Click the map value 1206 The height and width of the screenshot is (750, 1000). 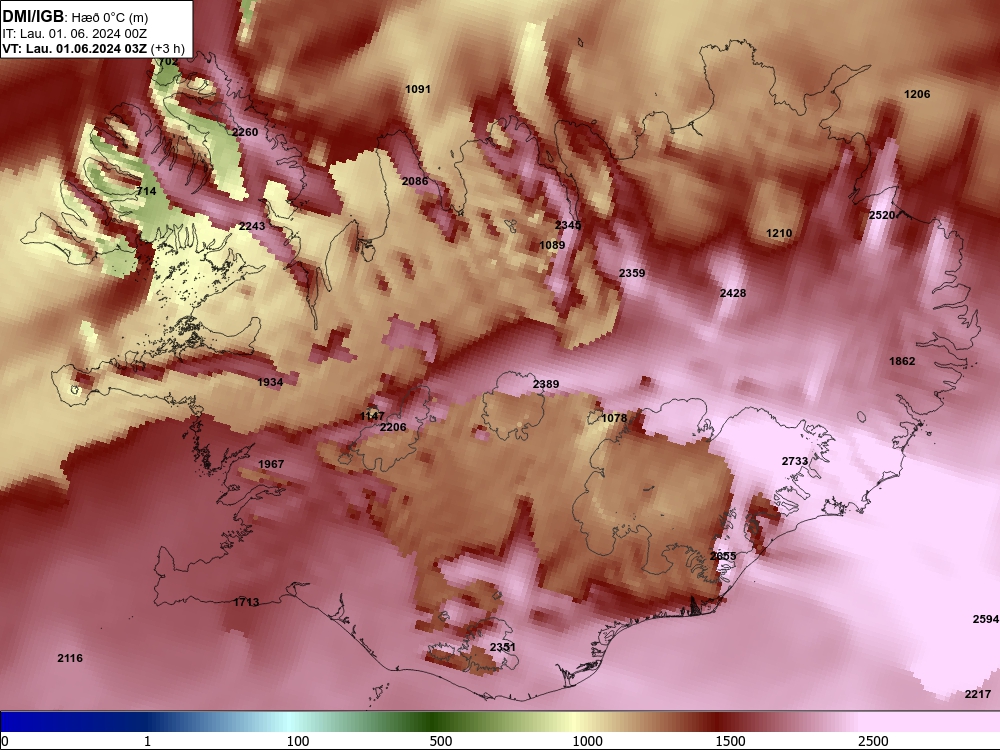[x=917, y=94]
